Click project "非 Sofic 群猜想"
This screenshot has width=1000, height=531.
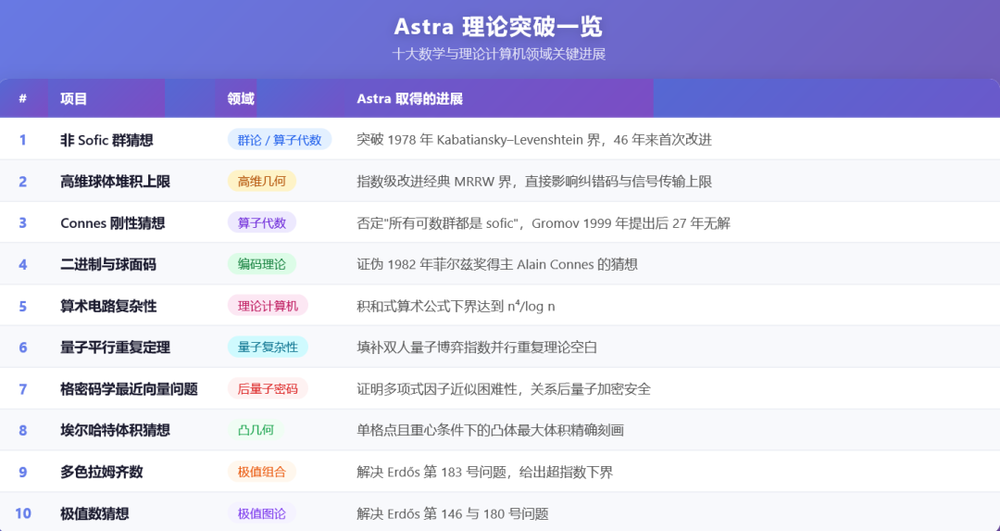coord(107,140)
